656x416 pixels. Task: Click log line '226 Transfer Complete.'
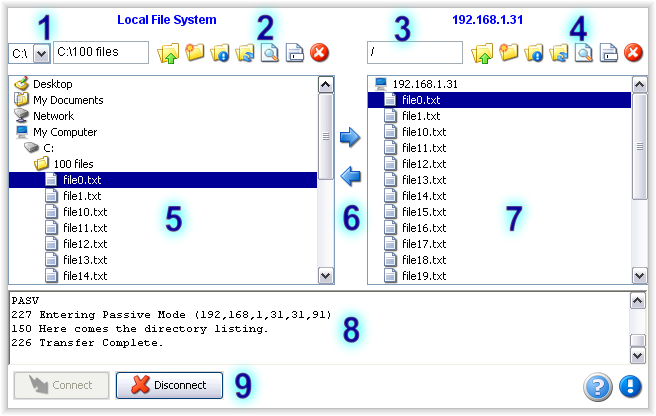tap(87, 343)
